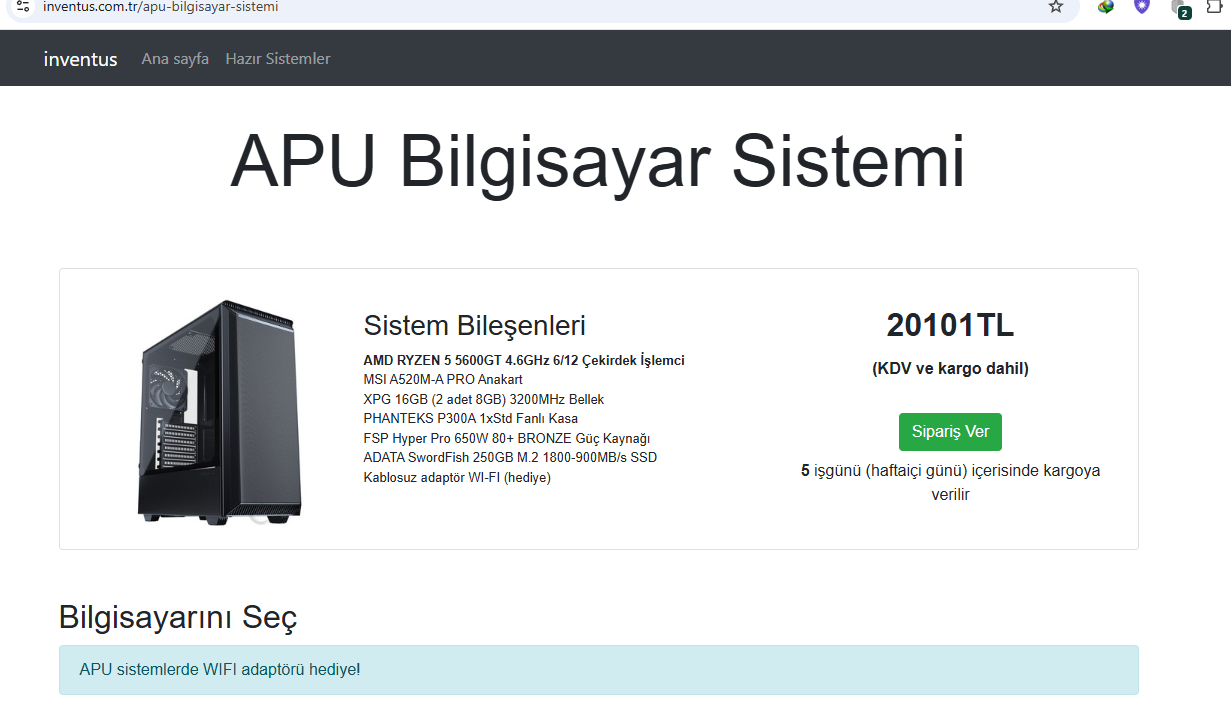Click the 20101TL price text
This screenshot has width=1231, height=712.
950,325
